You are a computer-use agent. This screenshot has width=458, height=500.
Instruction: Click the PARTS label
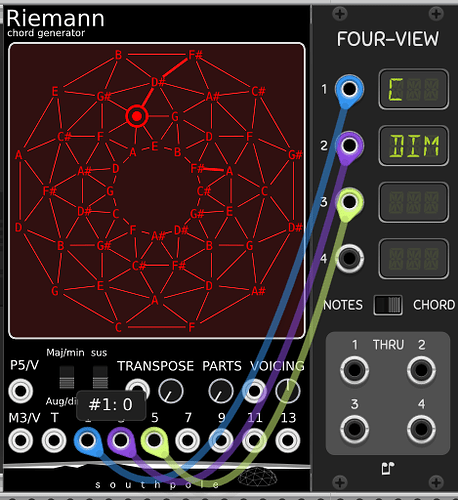tap(222, 366)
